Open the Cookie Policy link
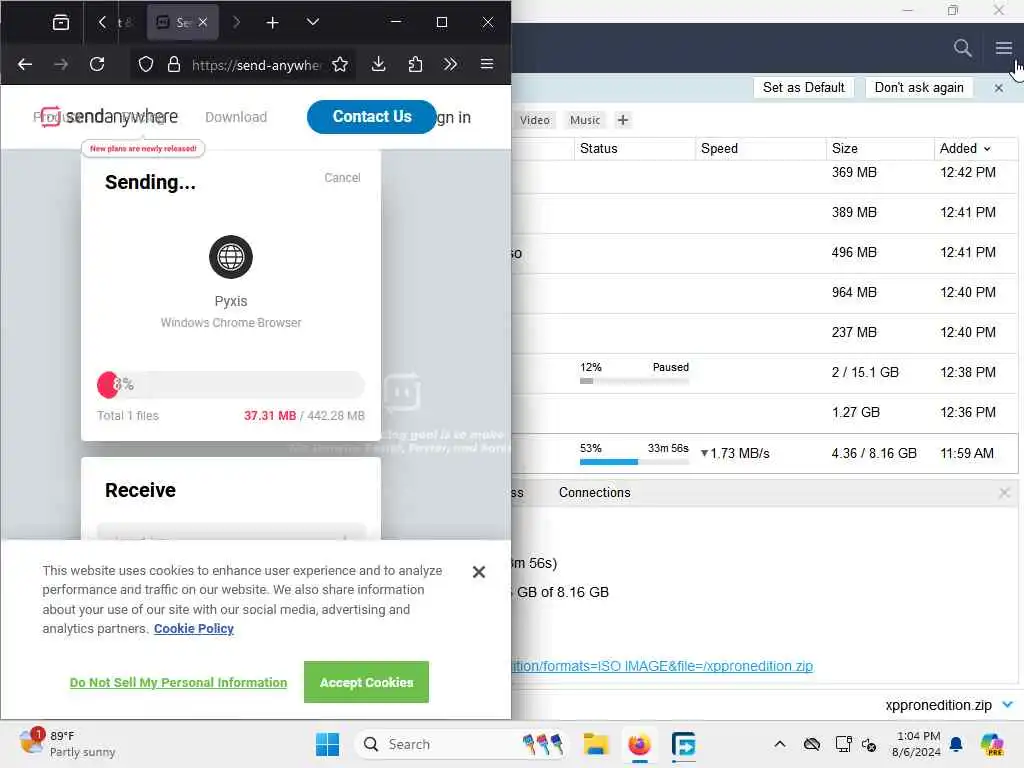The height and width of the screenshot is (768, 1024). (194, 628)
